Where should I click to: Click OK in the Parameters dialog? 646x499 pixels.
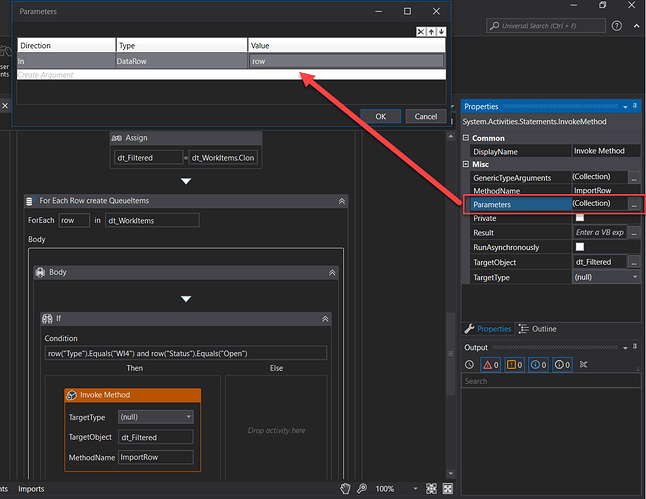coord(380,117)
